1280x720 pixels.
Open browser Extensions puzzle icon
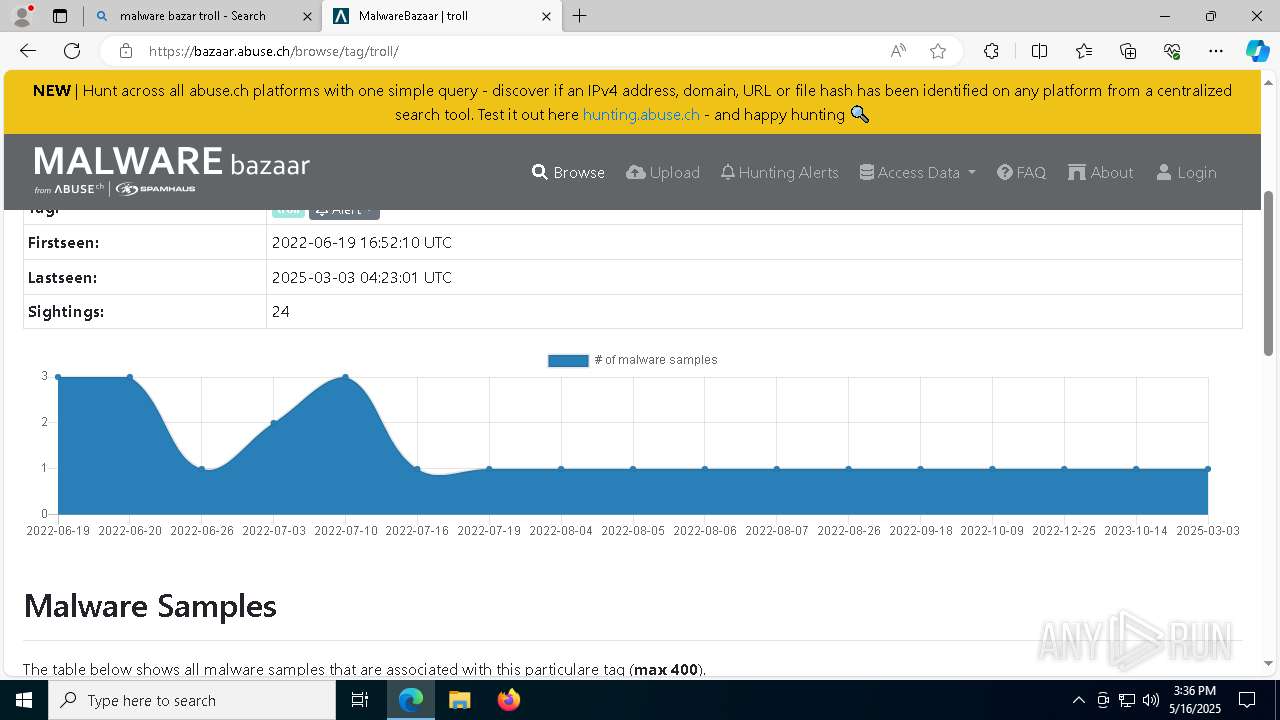991,51
